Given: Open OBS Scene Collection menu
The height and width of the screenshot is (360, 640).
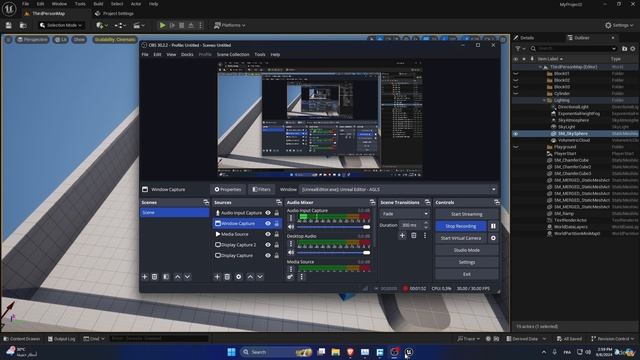Looking at the screenshot, I should coord(233,54).
